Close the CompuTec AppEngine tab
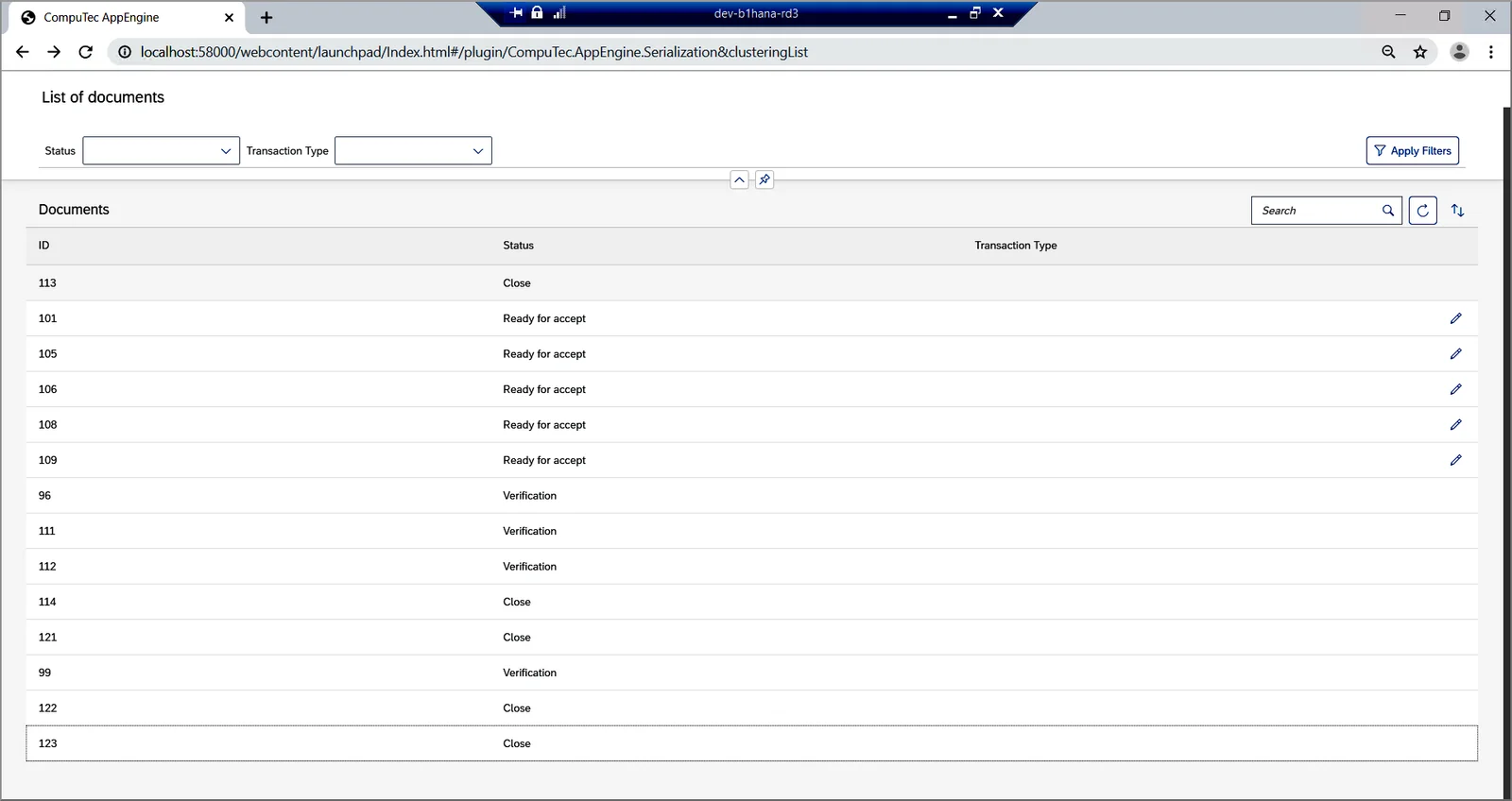1512x801 pixels. (229, 17)
